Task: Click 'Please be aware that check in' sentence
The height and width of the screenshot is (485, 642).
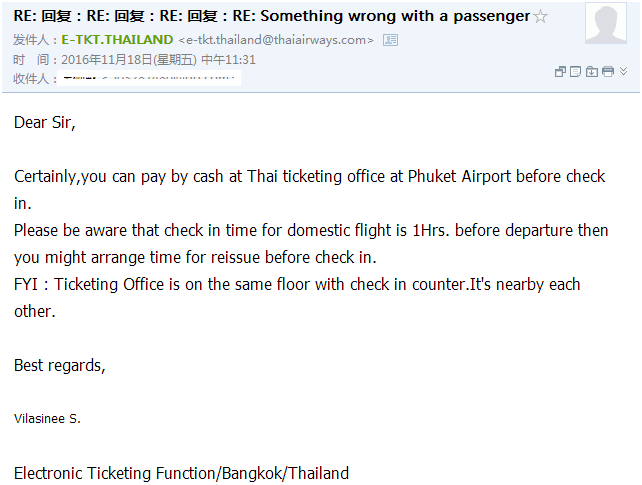Action: point(311,231)
